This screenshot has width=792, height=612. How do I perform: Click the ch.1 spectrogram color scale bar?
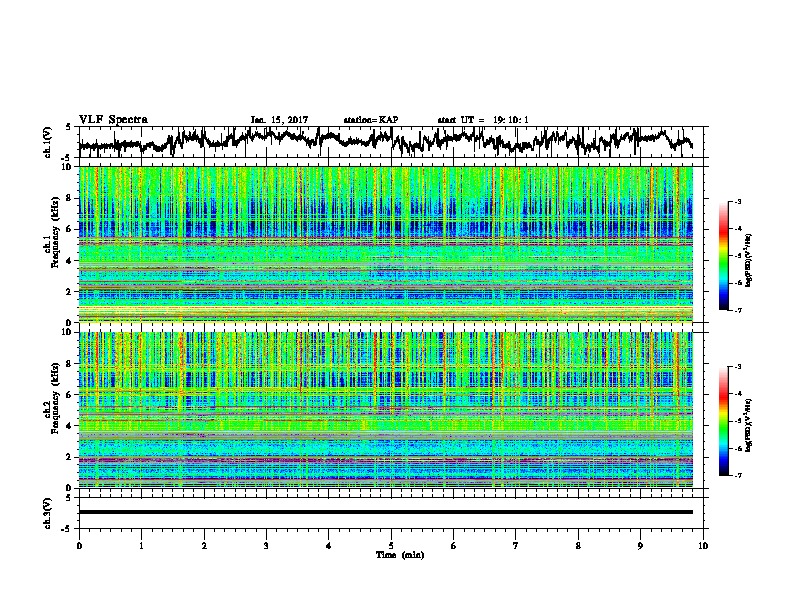723,256
